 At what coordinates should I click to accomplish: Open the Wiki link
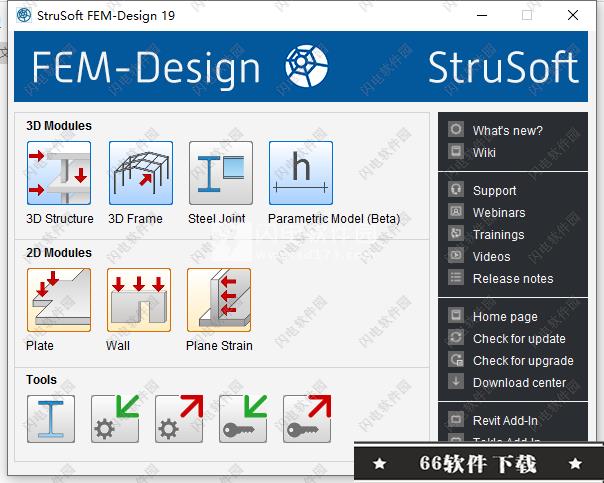(484, 153)
